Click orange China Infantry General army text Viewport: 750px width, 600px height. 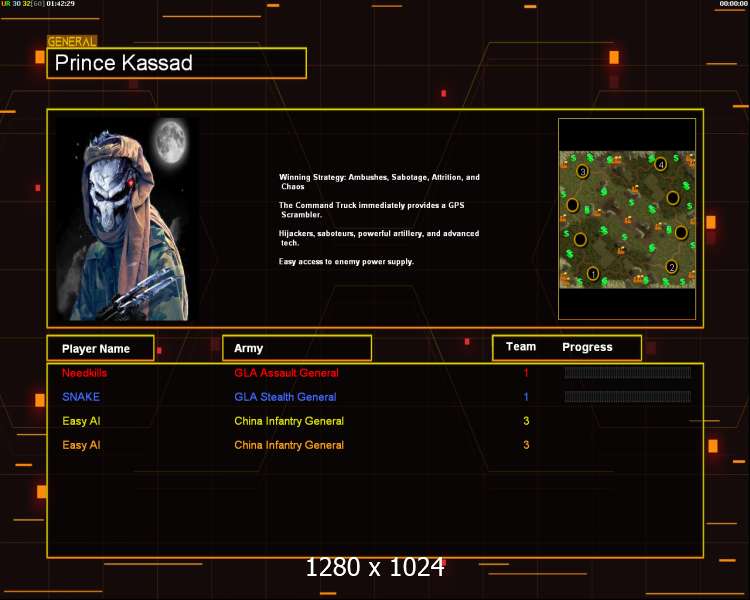click(x=289, y=445)
